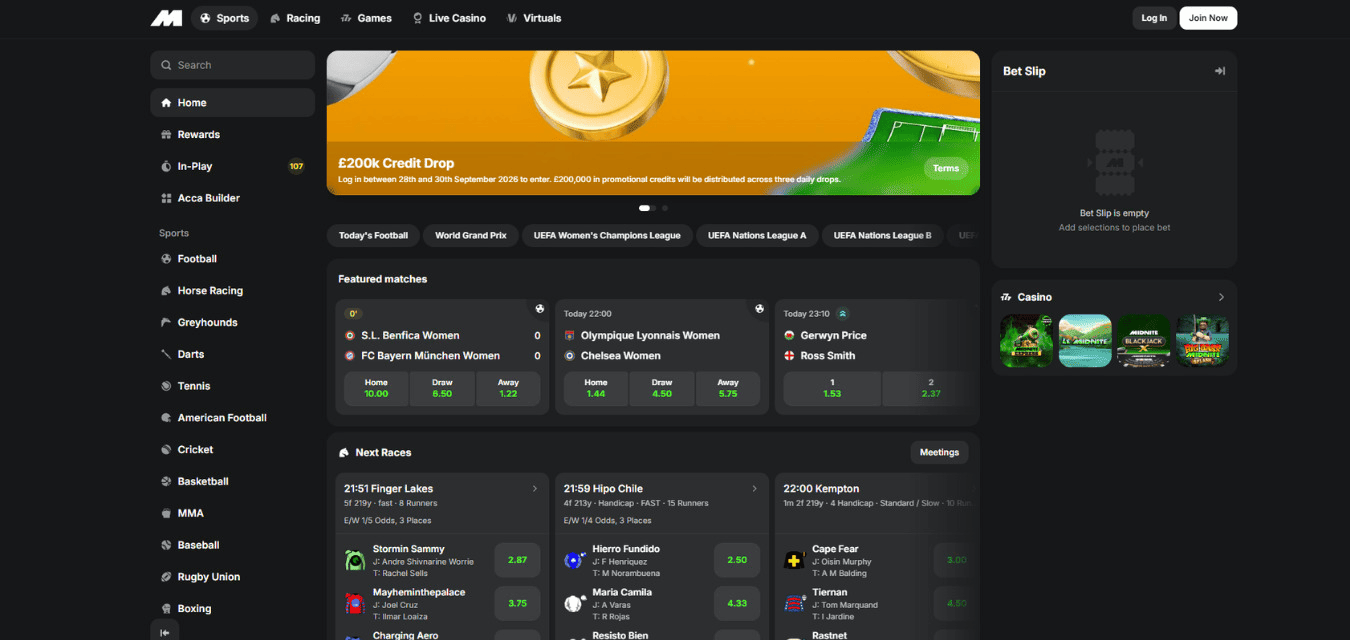
Task: Open the Games tab
Action: tap(366, 18)
